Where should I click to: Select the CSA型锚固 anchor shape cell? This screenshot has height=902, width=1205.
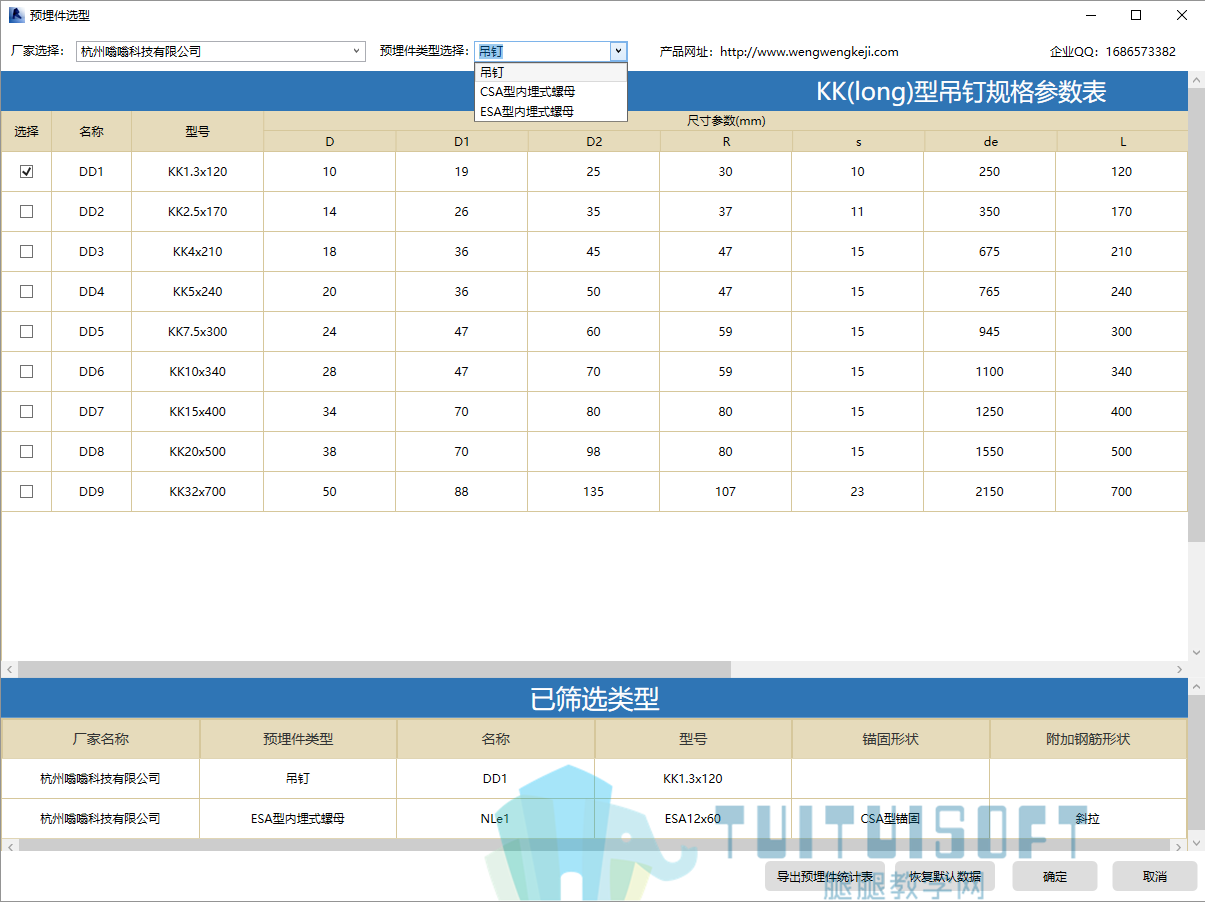891,818
